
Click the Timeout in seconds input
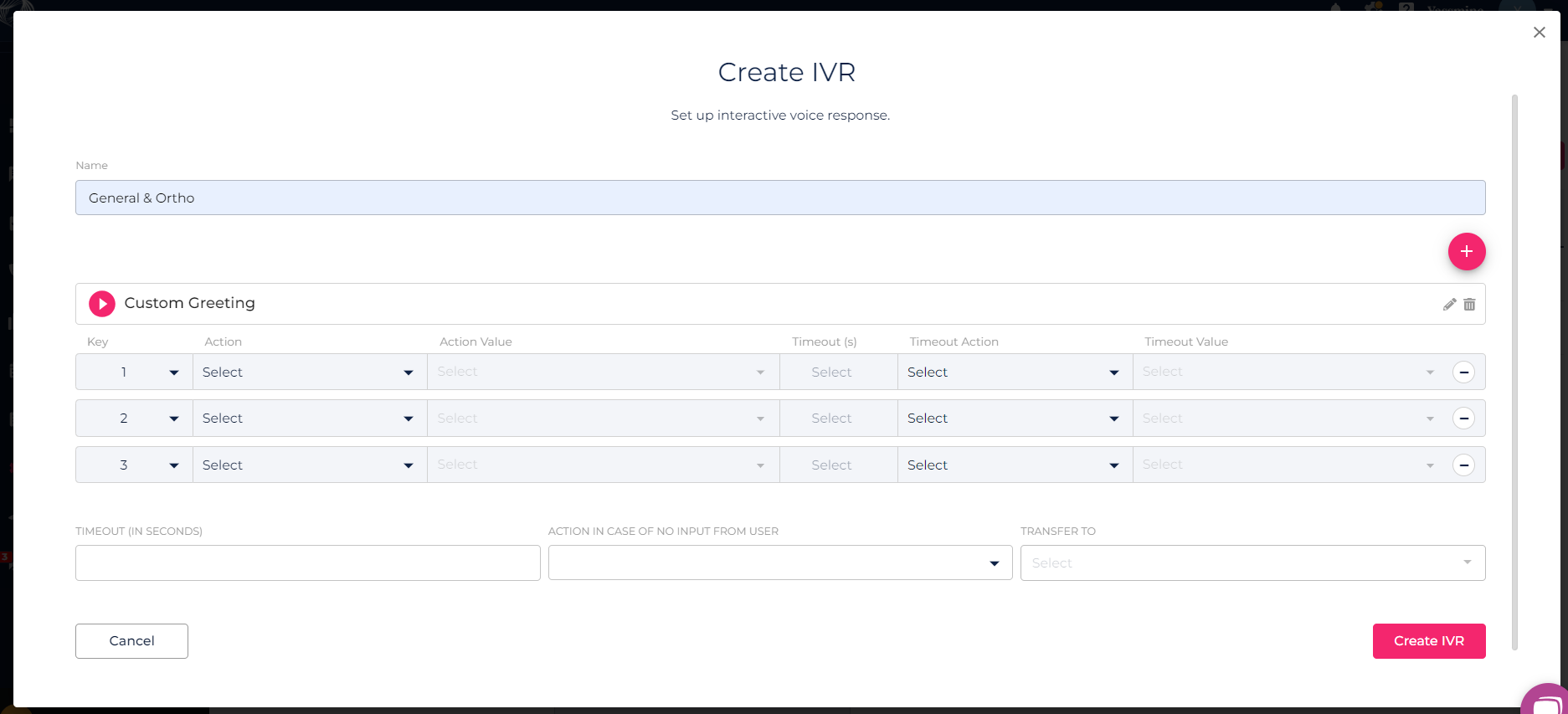tap(307, 563)
